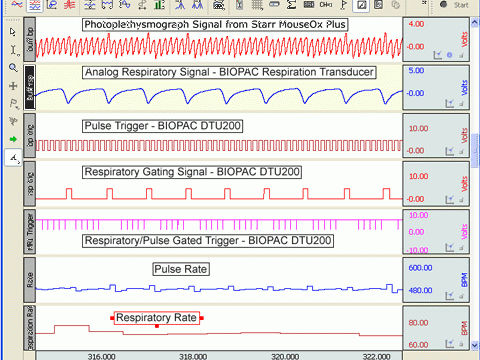Click the 320.000 time axis label
This screenshot has width=480, height=360.
click(x=285, y=356)
